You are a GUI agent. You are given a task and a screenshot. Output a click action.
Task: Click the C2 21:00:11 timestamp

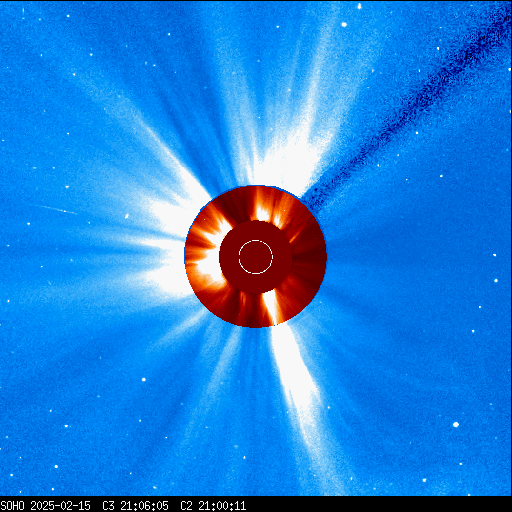tap(213, 506)
